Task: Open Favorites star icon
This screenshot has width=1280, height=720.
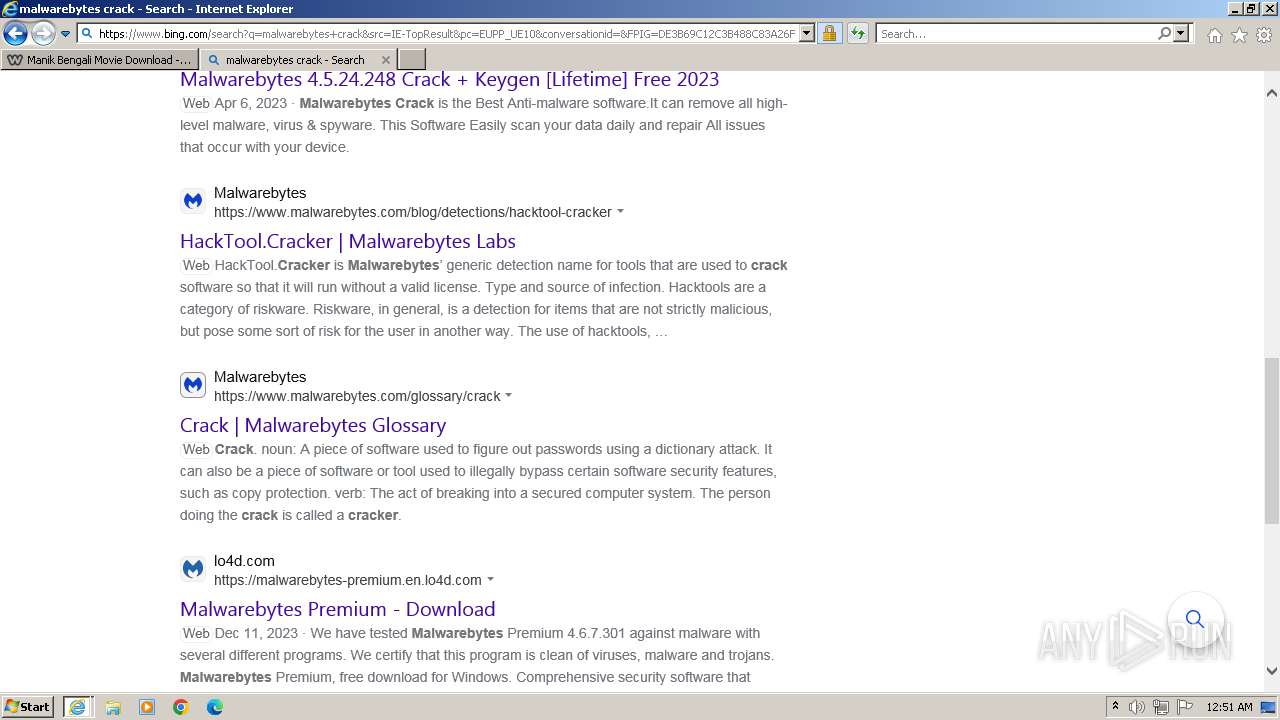Action: click(1239, 35)
